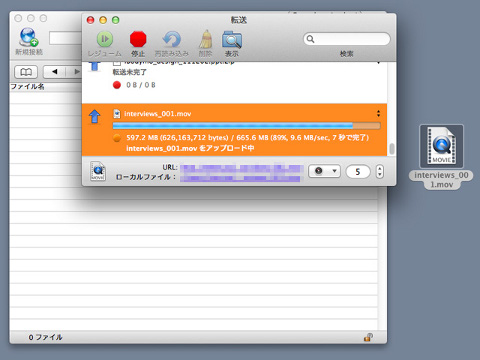Click the orange status dot of upload
This screenshot has width=480, height=360.
117,138
